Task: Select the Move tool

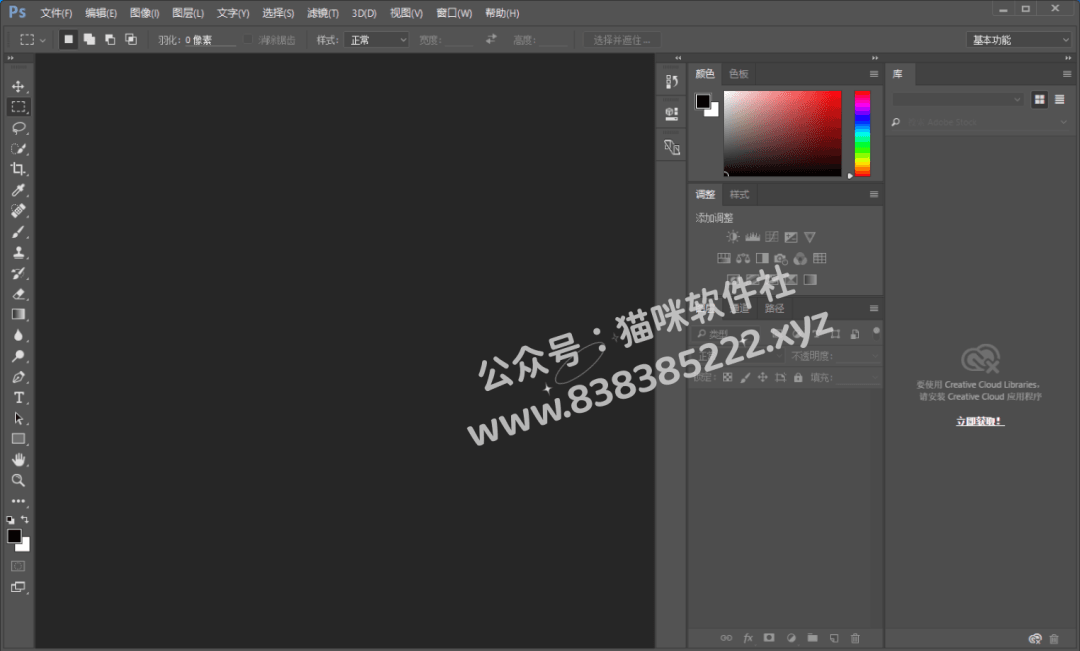Action: click(x=18, y=86)
